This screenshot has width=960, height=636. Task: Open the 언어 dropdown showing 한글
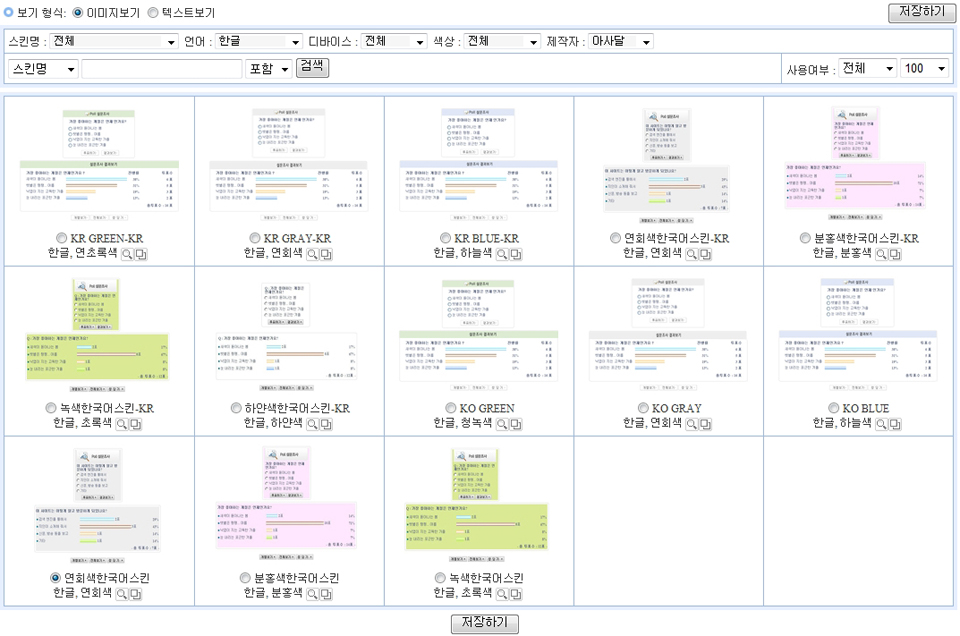258,42
